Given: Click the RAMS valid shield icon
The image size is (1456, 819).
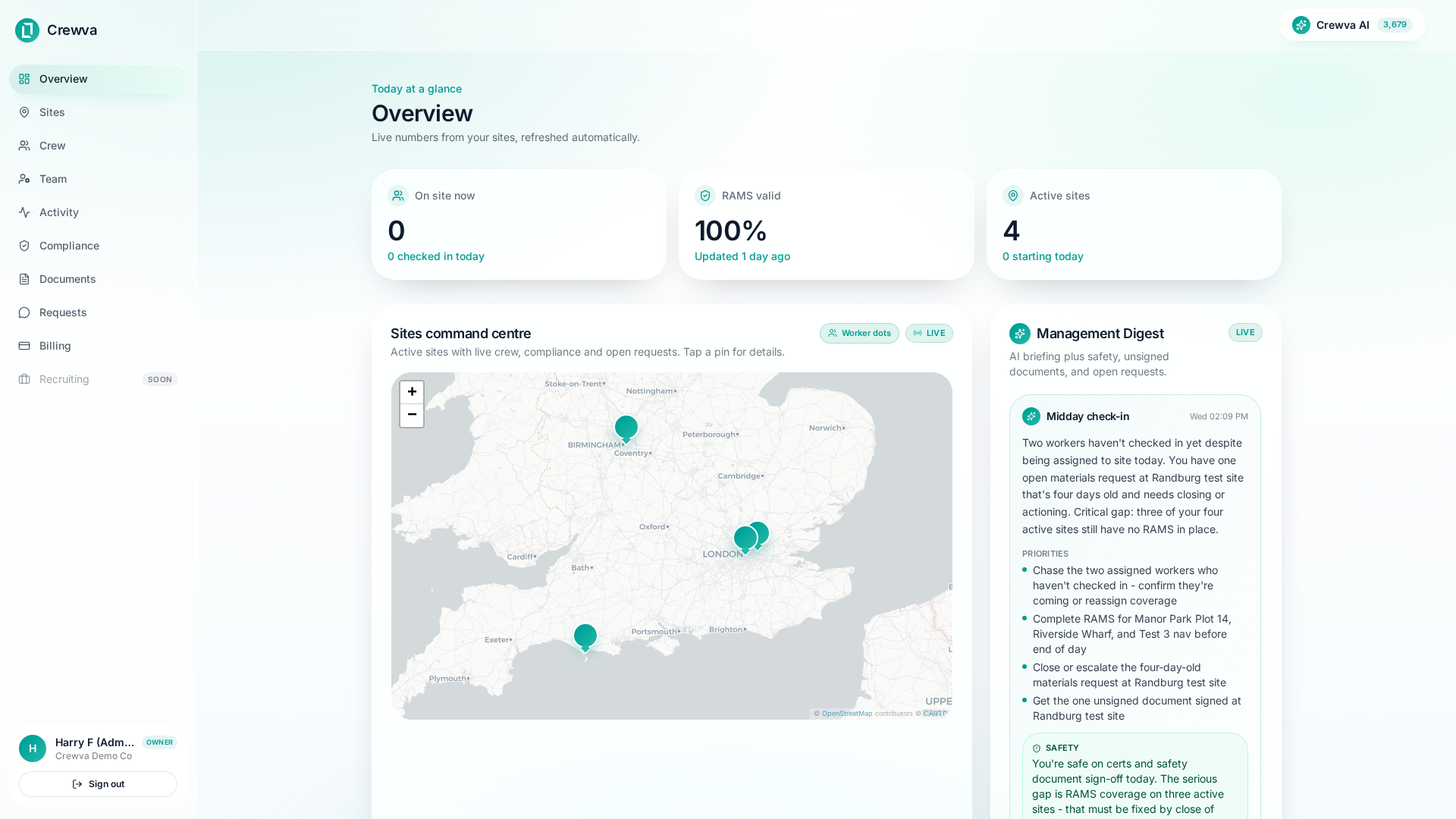Looking at the screenshot, I should [705, 196].
